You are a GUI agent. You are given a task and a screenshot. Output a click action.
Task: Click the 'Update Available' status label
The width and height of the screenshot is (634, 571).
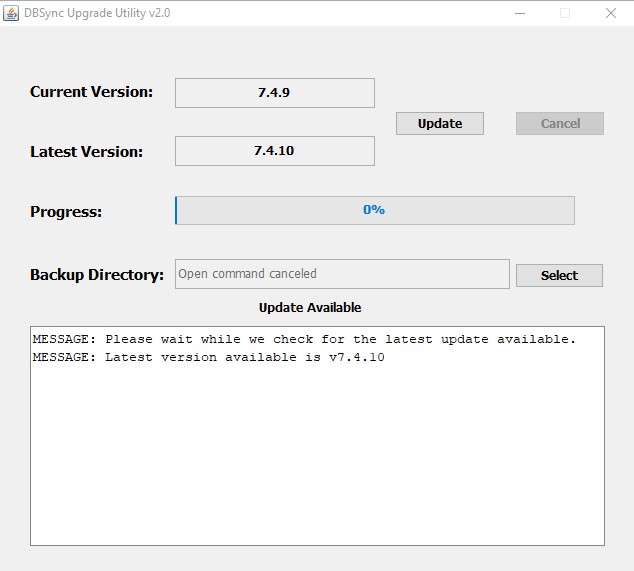[310, 307]
